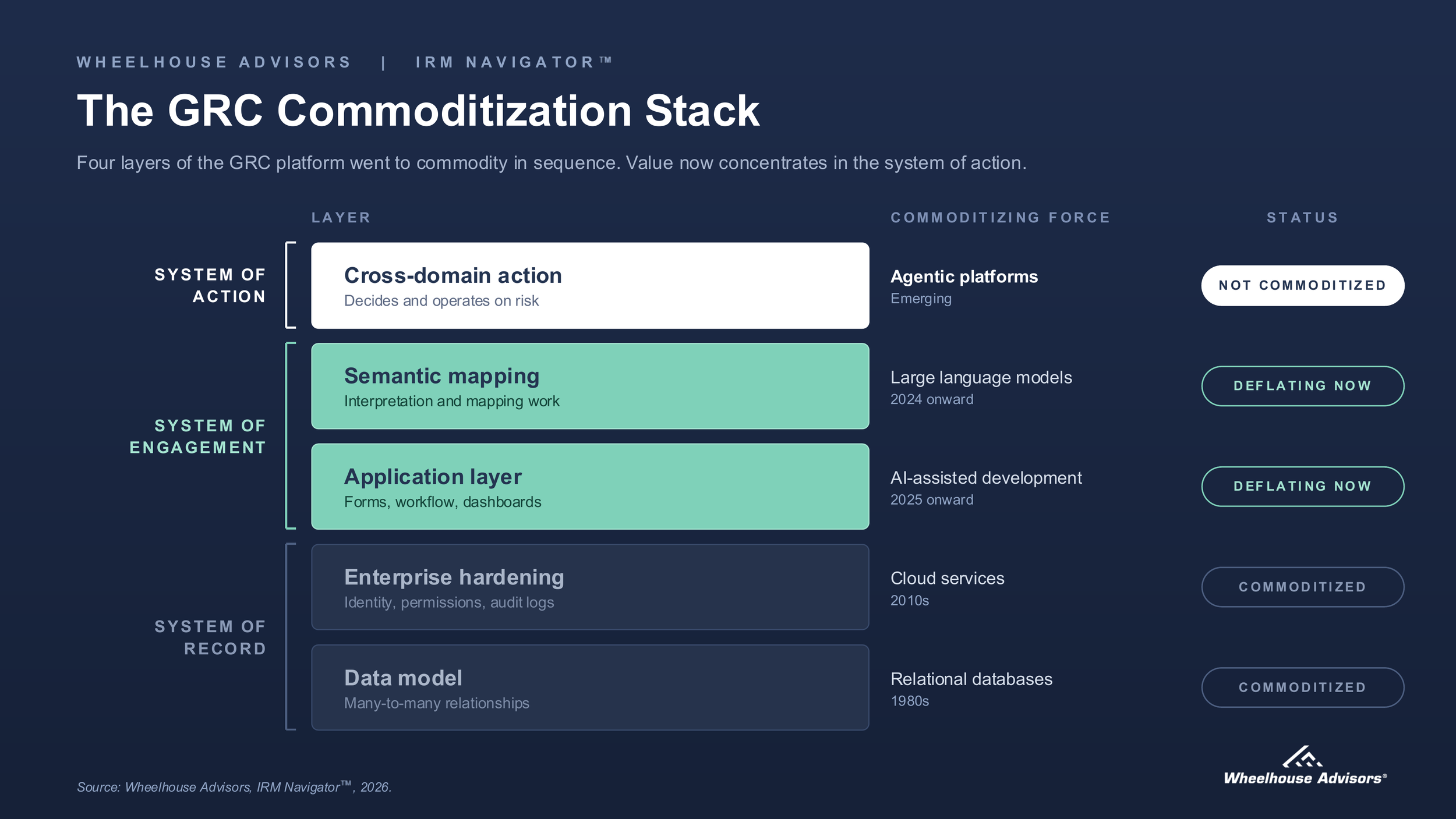Image resolution: width=1456 pixels, height=819 pixels.
Task: Click the Relational databases text
Action: pos(971,679)
